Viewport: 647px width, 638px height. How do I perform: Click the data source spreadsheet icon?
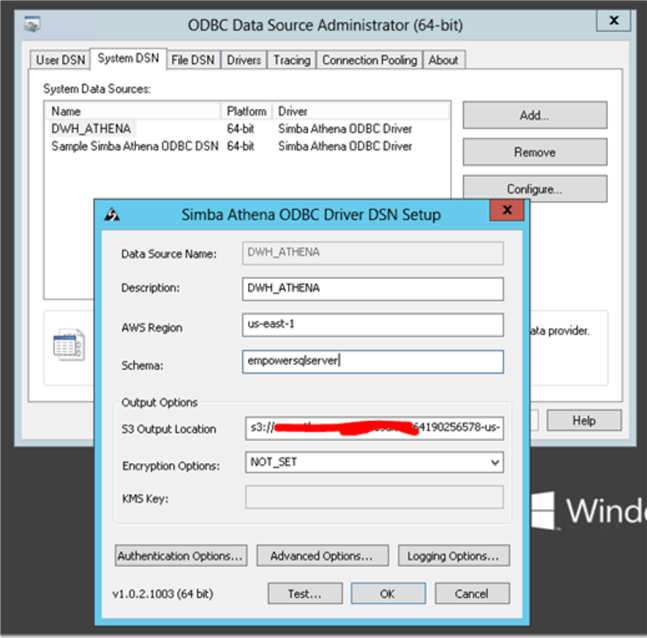coord(68,346)
